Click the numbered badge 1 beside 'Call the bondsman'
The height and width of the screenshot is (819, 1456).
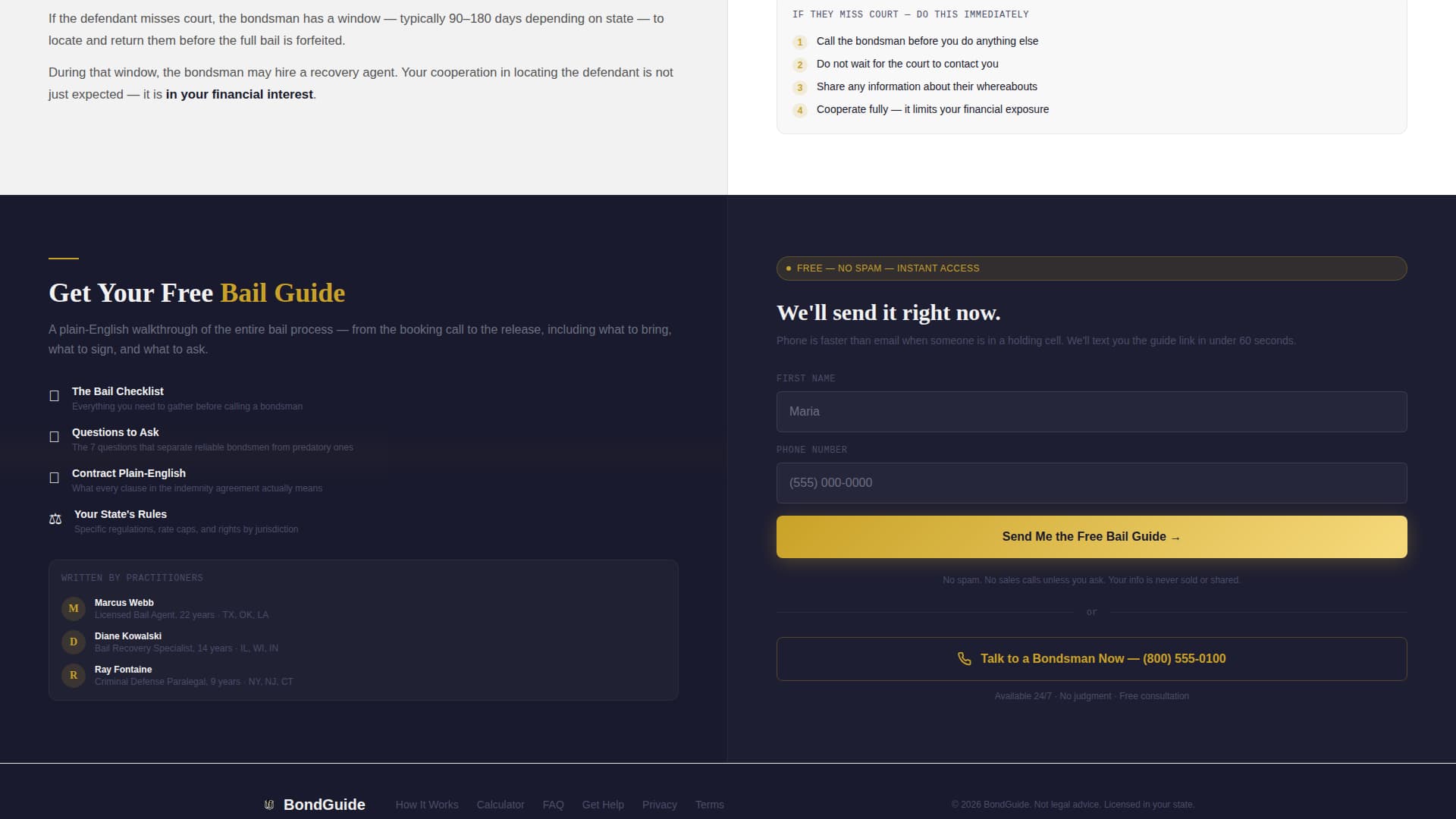799,42
